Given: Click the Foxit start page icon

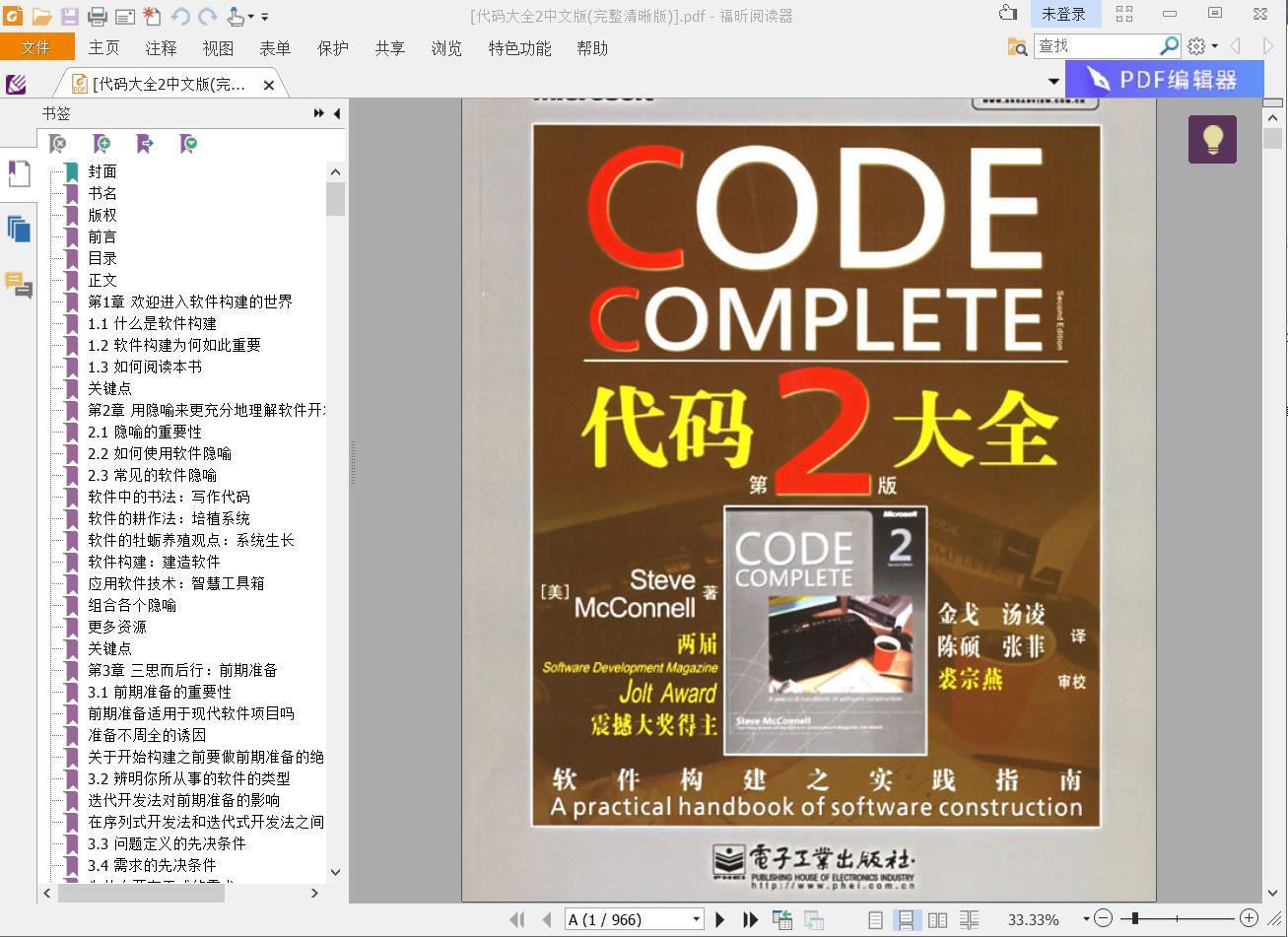Looking at the screenshot, I should [x=16, y=85].
